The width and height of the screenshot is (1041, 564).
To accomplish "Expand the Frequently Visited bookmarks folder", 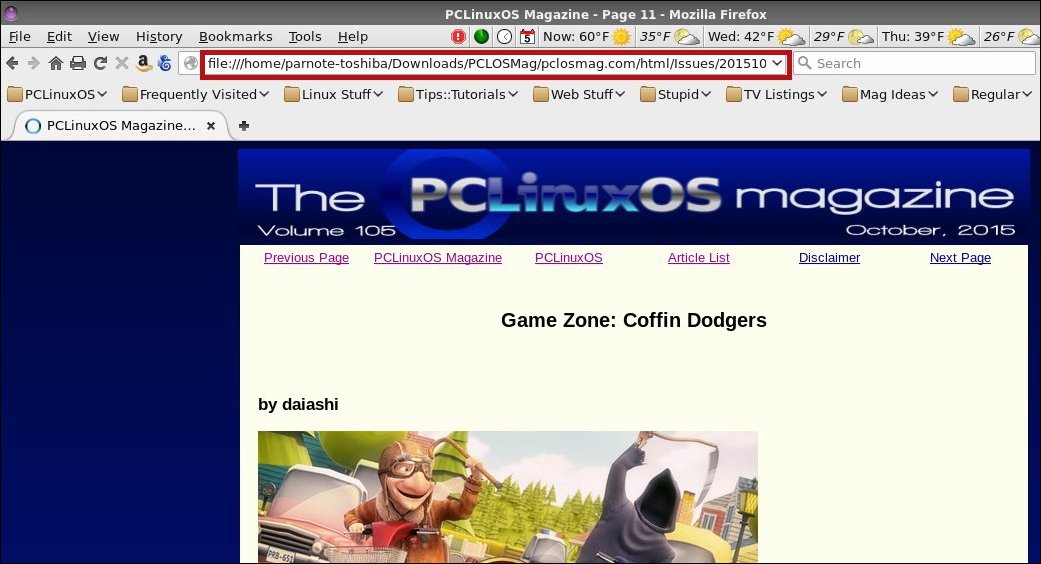I will click(195, 94).
